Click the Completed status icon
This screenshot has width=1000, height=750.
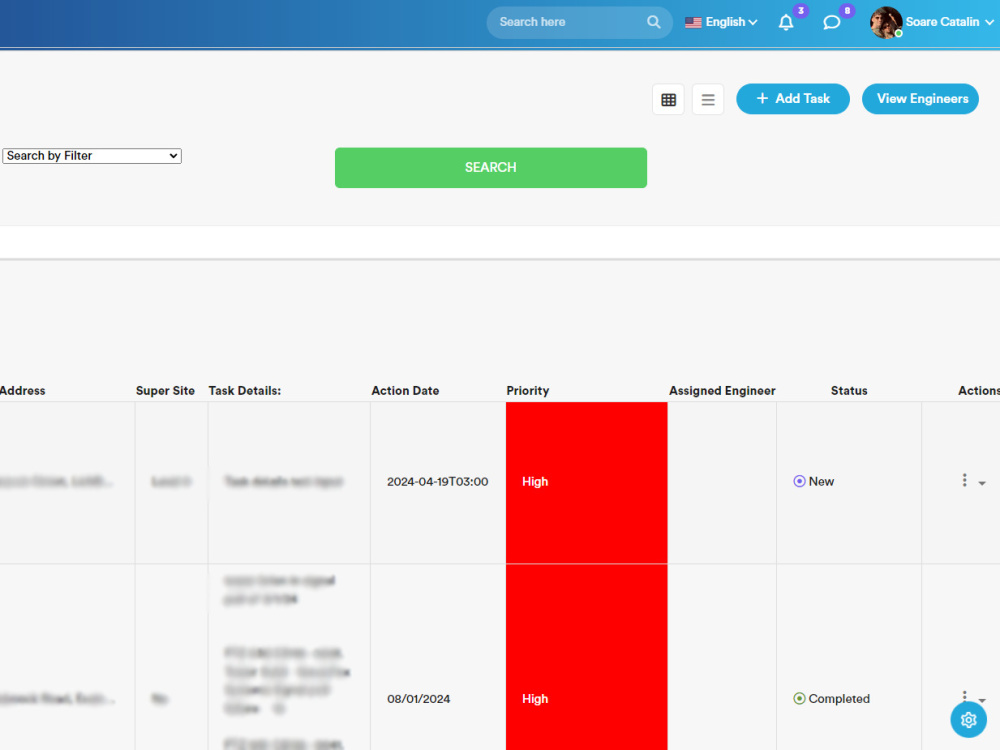point(799,699)
